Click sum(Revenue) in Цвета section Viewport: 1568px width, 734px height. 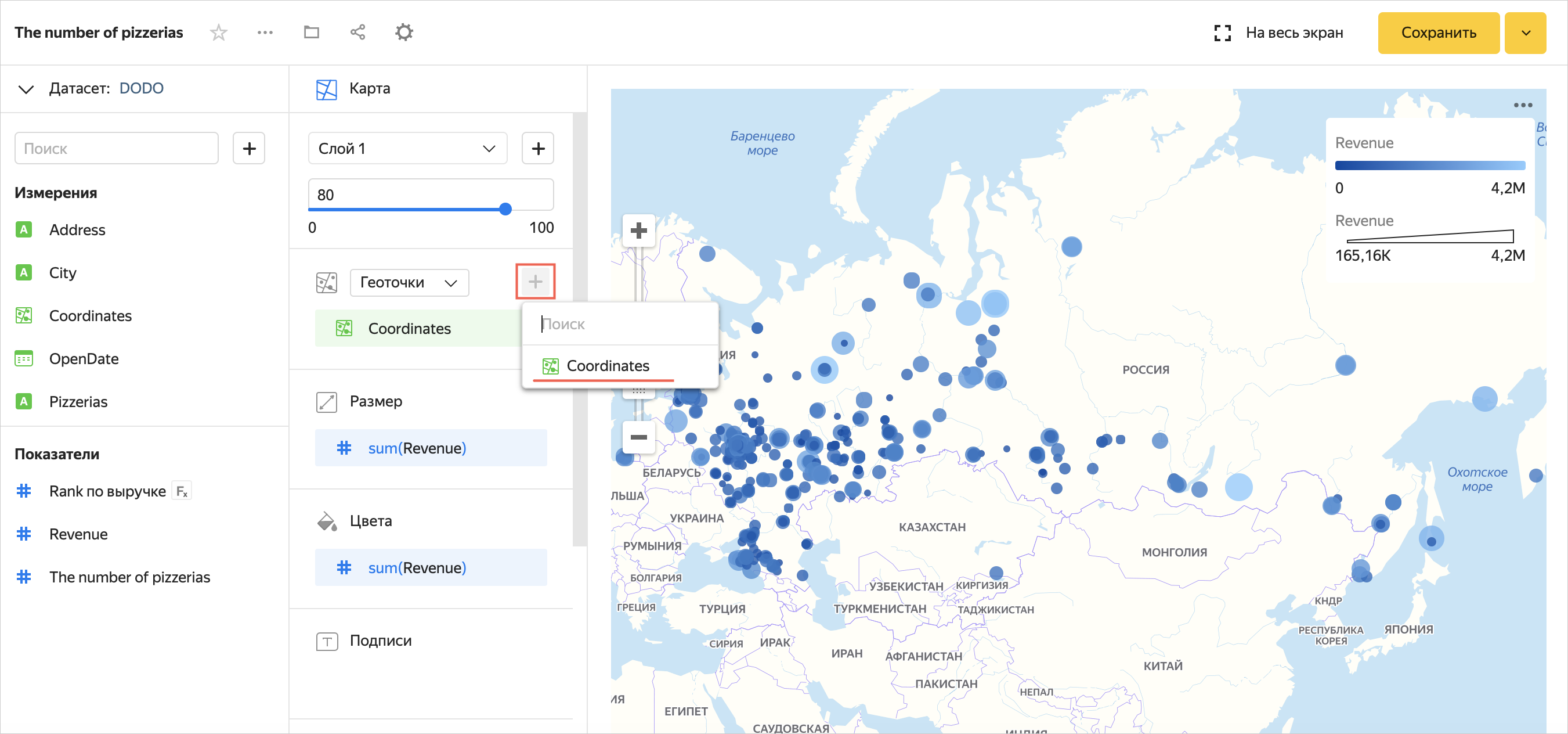click(431, 568)
